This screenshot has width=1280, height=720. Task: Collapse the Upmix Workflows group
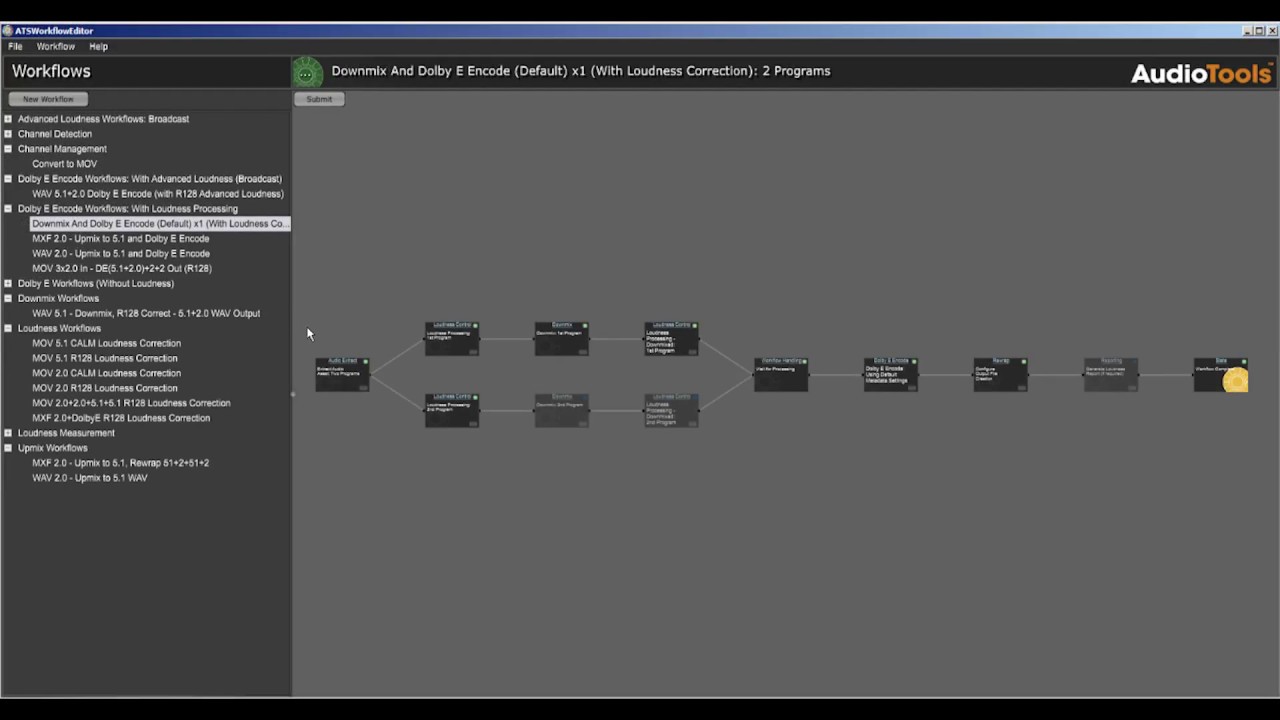pos(8,448)
